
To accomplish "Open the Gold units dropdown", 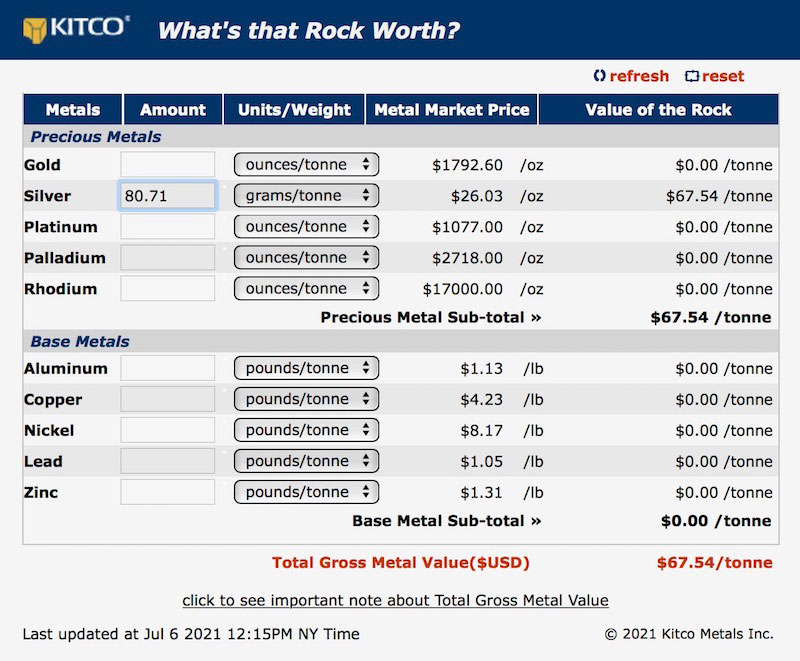I will coord(306,165).
